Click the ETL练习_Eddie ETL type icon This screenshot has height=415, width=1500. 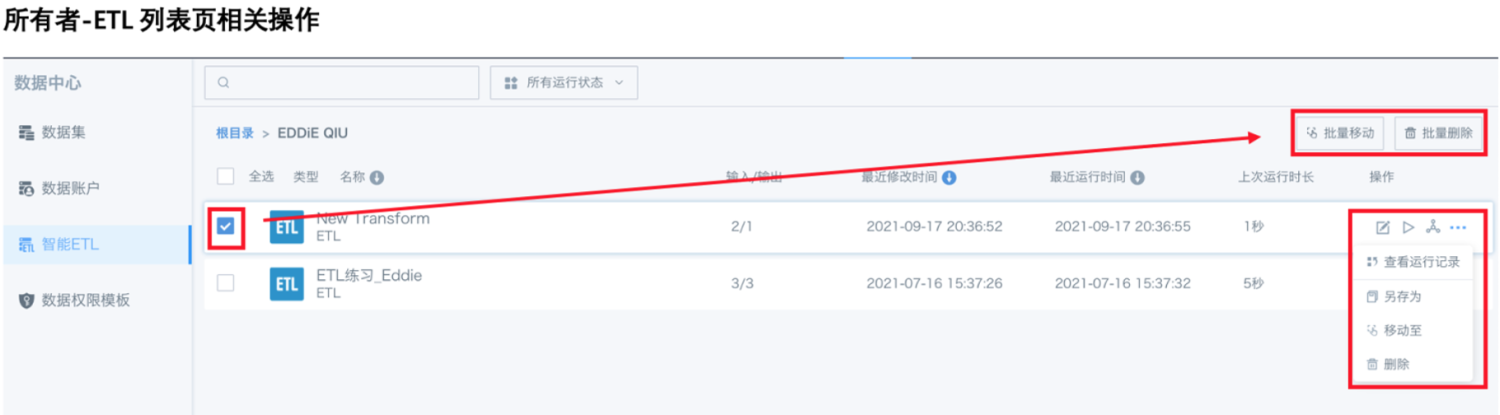(287, 283)
